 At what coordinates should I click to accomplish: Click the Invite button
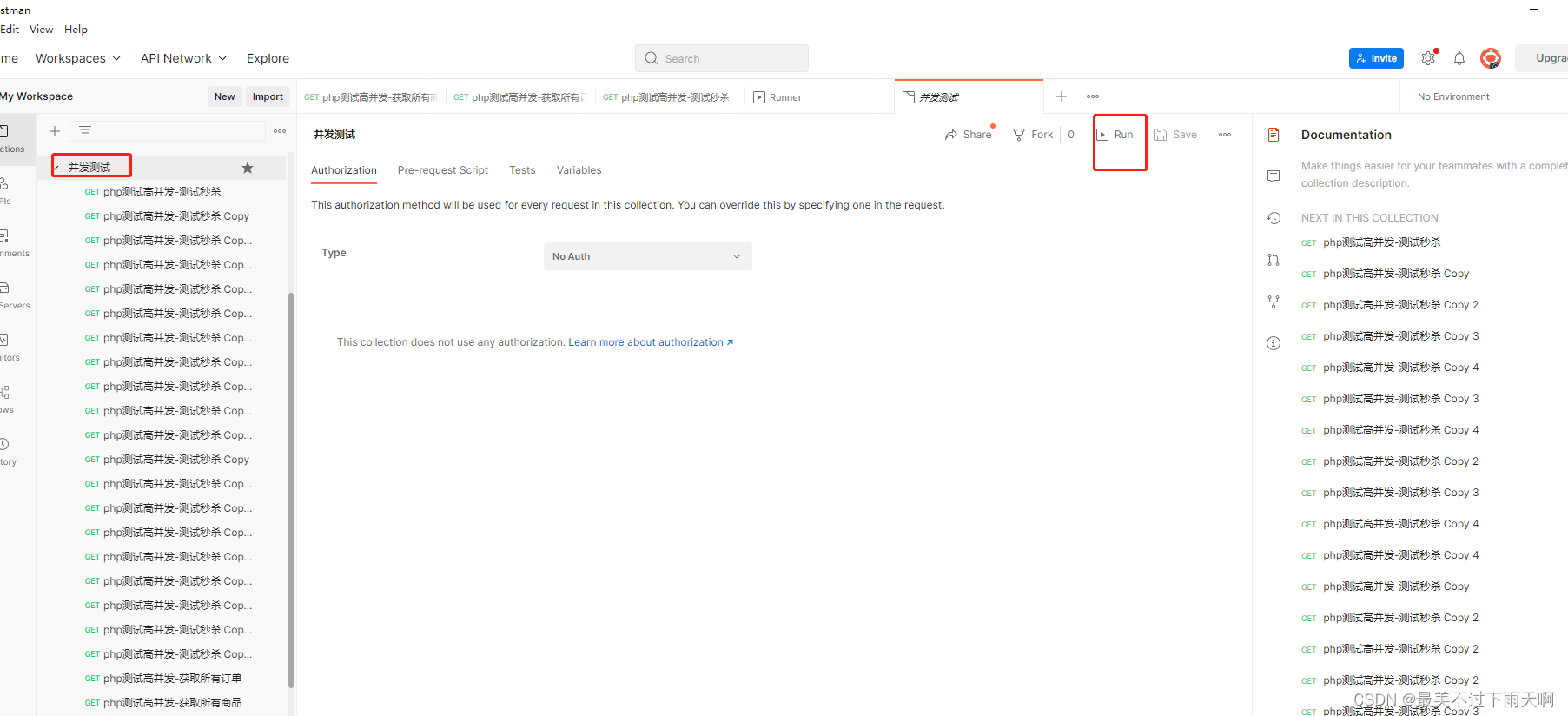[1376, 58]
